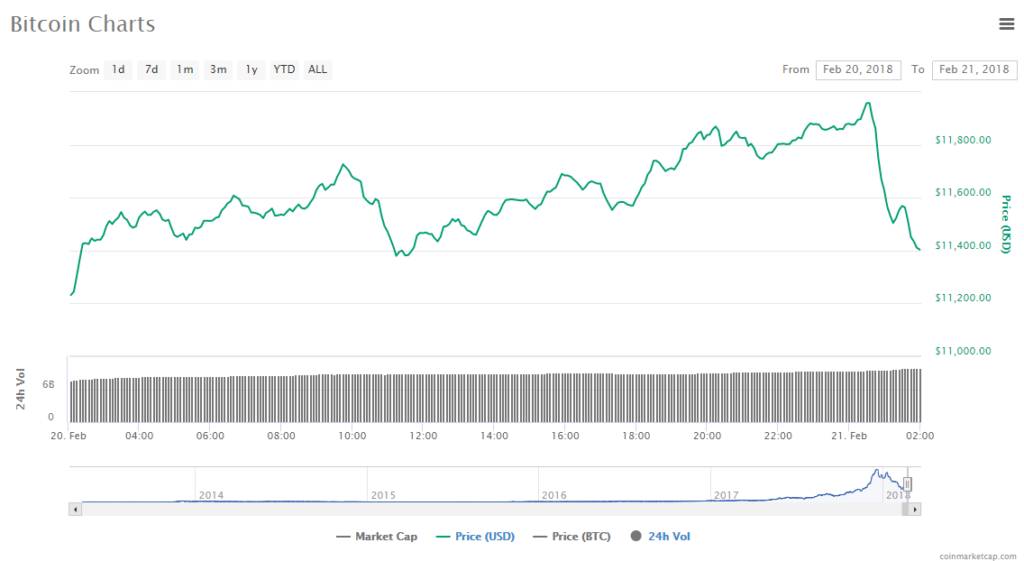Select the 1y zoom range
Image resolution: width=1024 pixels, height=561 pixels.
coord(251,69)
